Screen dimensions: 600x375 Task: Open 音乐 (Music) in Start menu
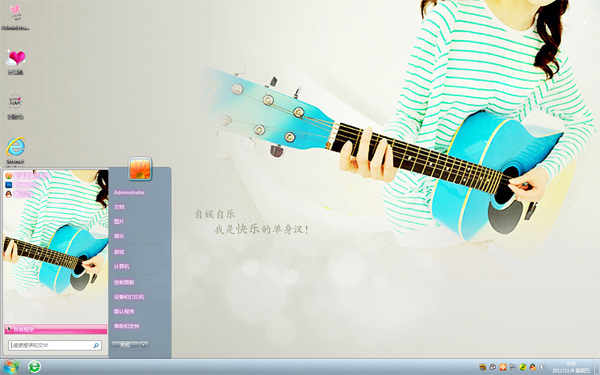[119, 236]
